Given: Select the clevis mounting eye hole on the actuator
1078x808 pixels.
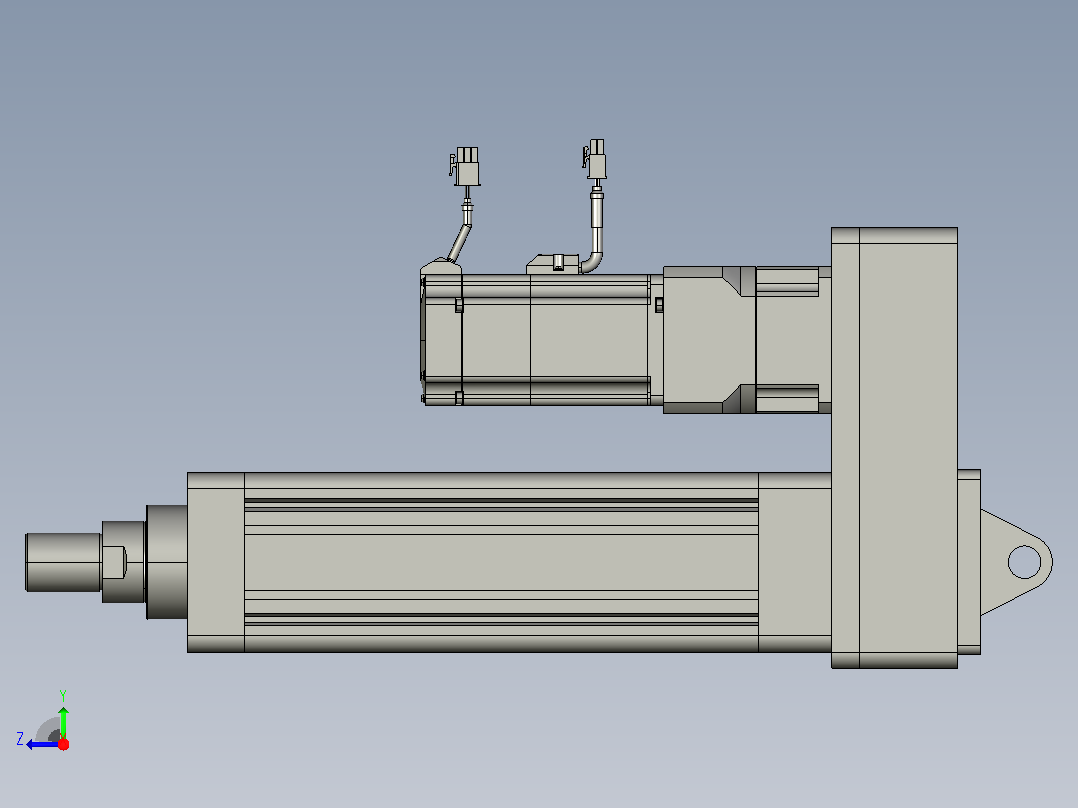Looking at the screenshot, I should [1024, 562].
